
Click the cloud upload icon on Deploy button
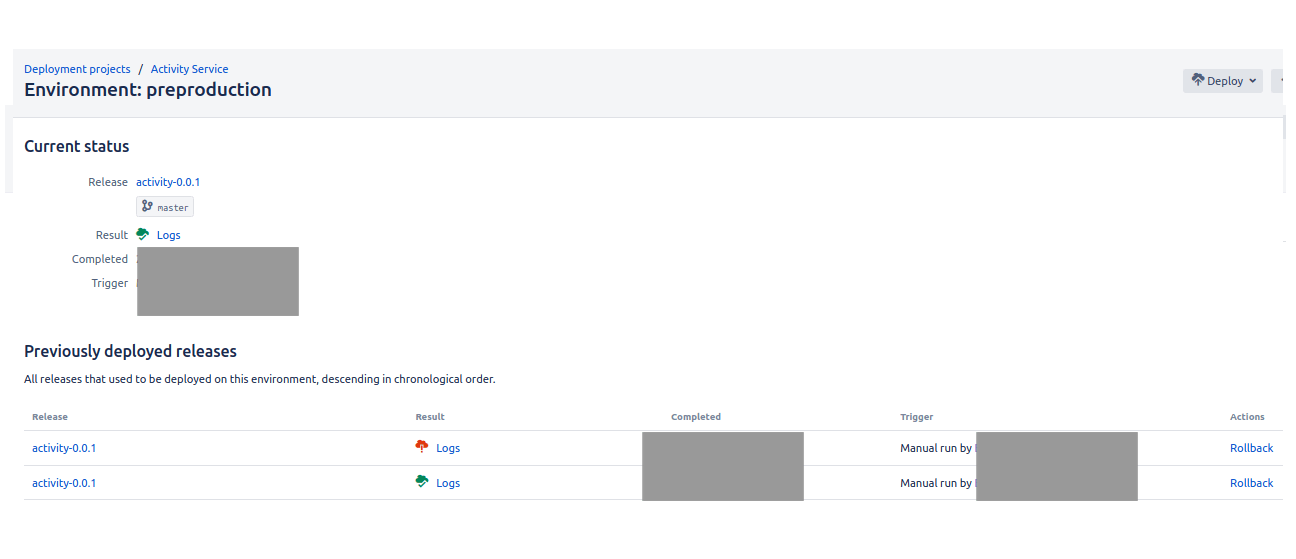pos(1197,81)
